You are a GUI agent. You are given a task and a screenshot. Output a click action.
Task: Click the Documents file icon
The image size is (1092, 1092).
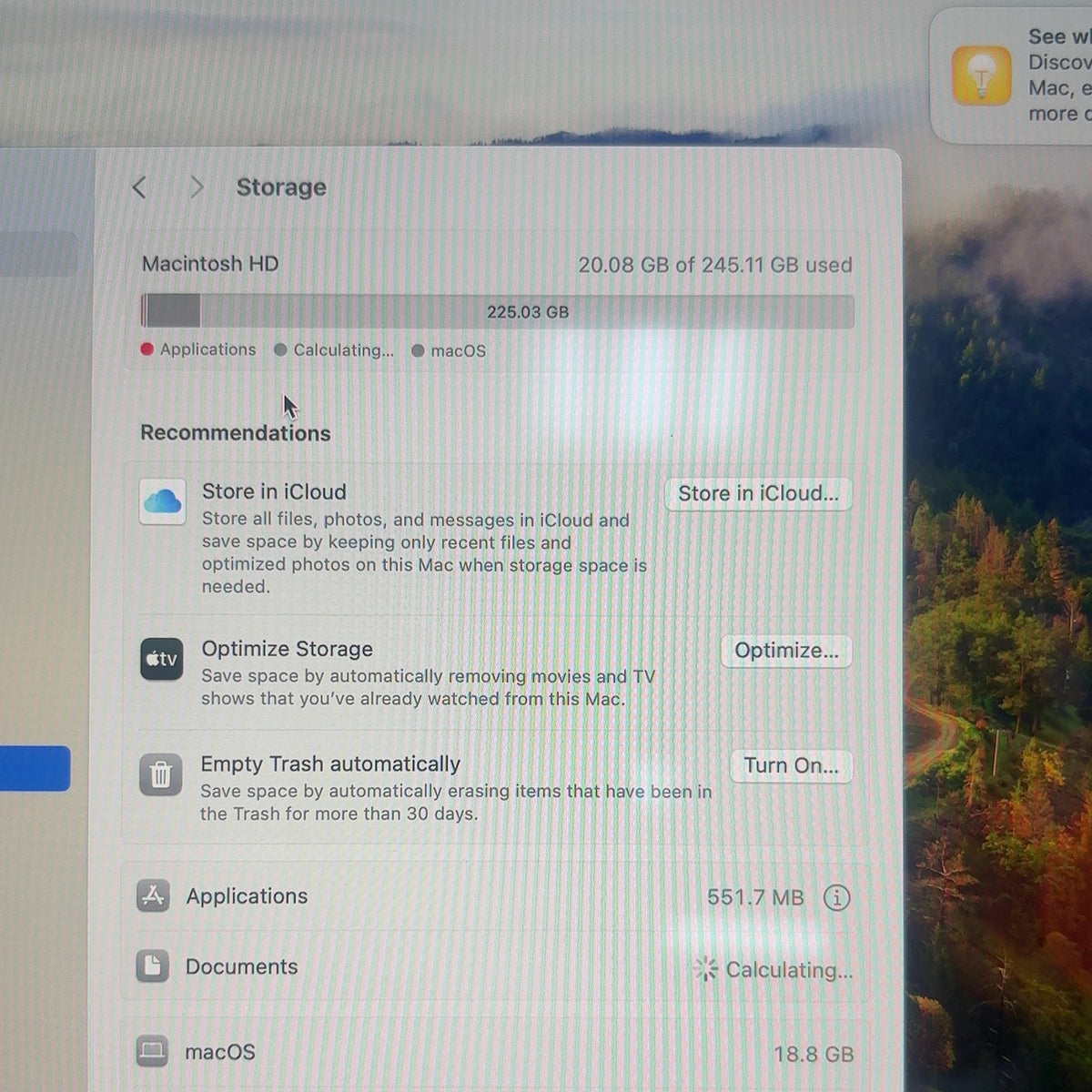pyautogui.click(x=152, y=966)
